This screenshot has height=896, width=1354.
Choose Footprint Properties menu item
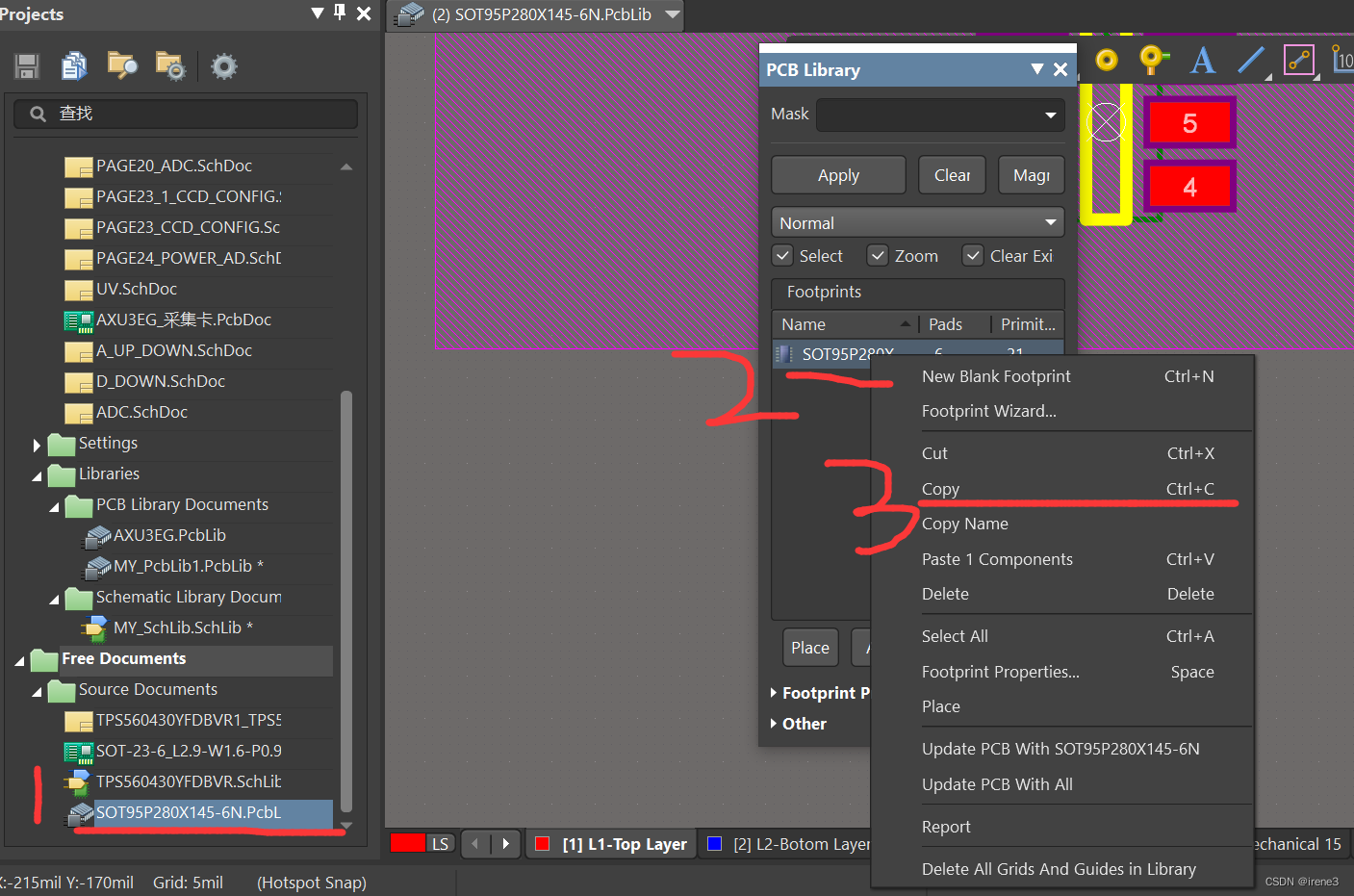click(x=1061, y=672)
